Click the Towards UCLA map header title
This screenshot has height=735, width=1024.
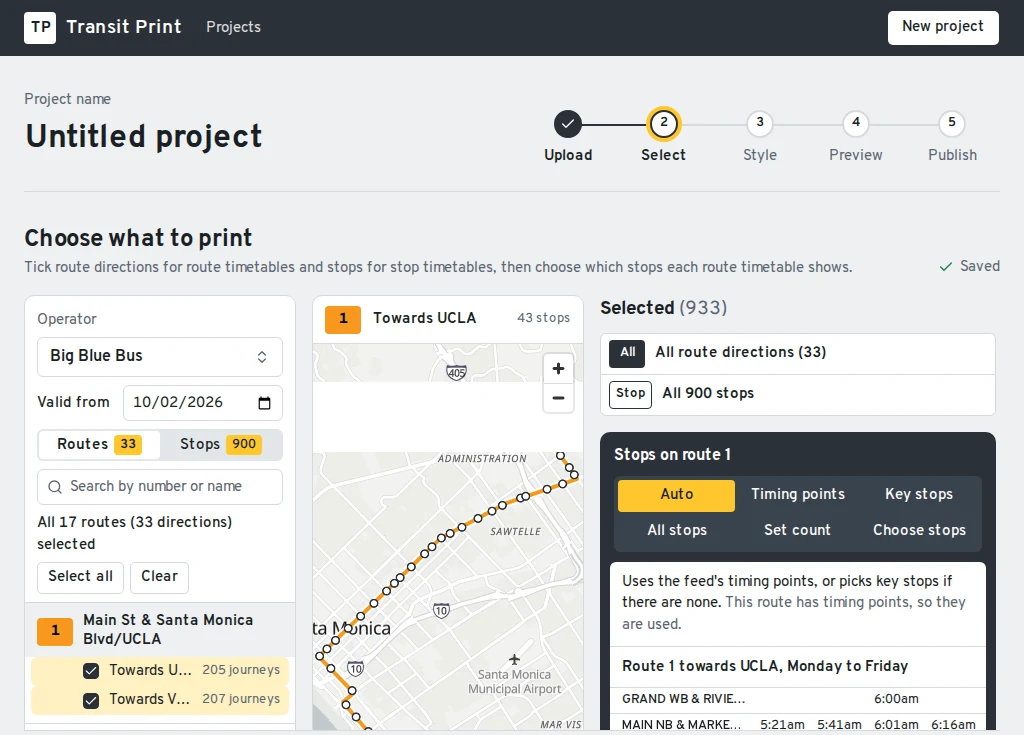click(424, 319)
